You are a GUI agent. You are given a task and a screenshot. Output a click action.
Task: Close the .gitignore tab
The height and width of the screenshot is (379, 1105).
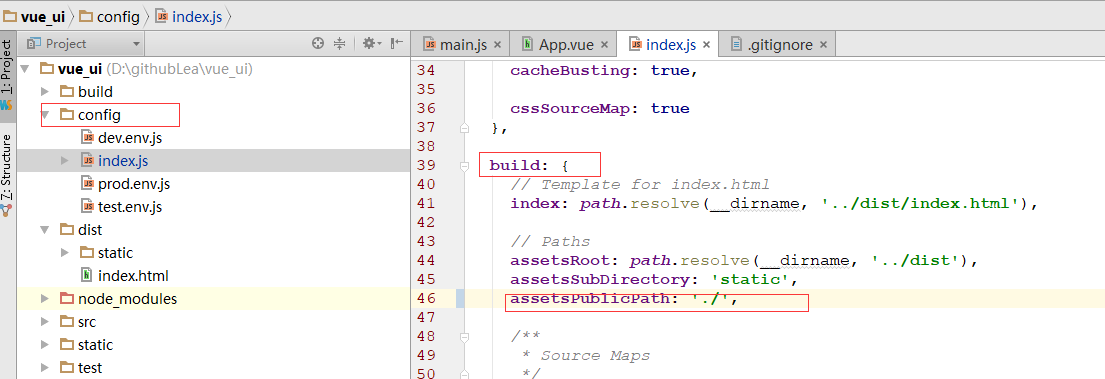(823, 45)
